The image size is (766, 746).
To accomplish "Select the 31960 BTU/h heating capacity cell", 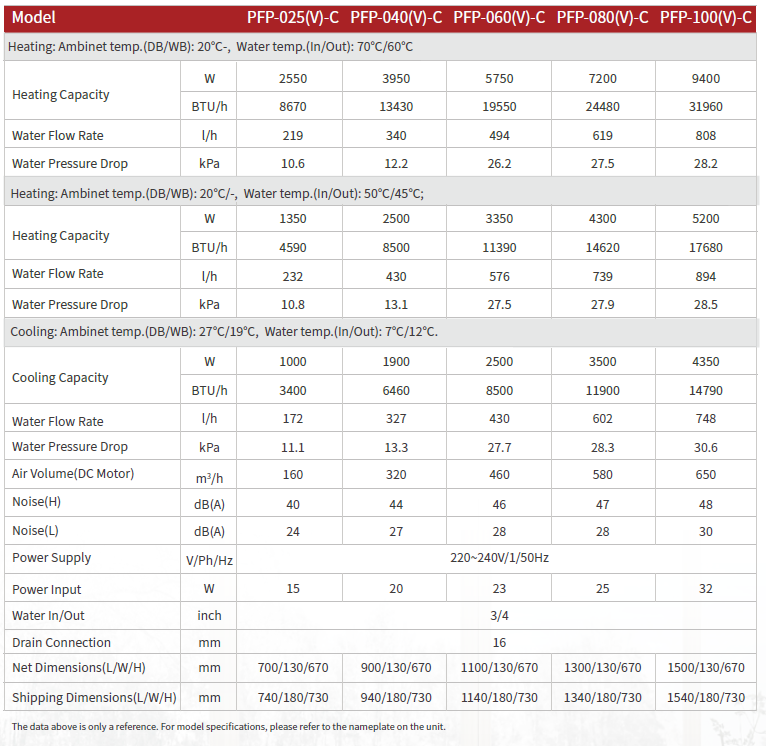I will (x=706, y=106).
